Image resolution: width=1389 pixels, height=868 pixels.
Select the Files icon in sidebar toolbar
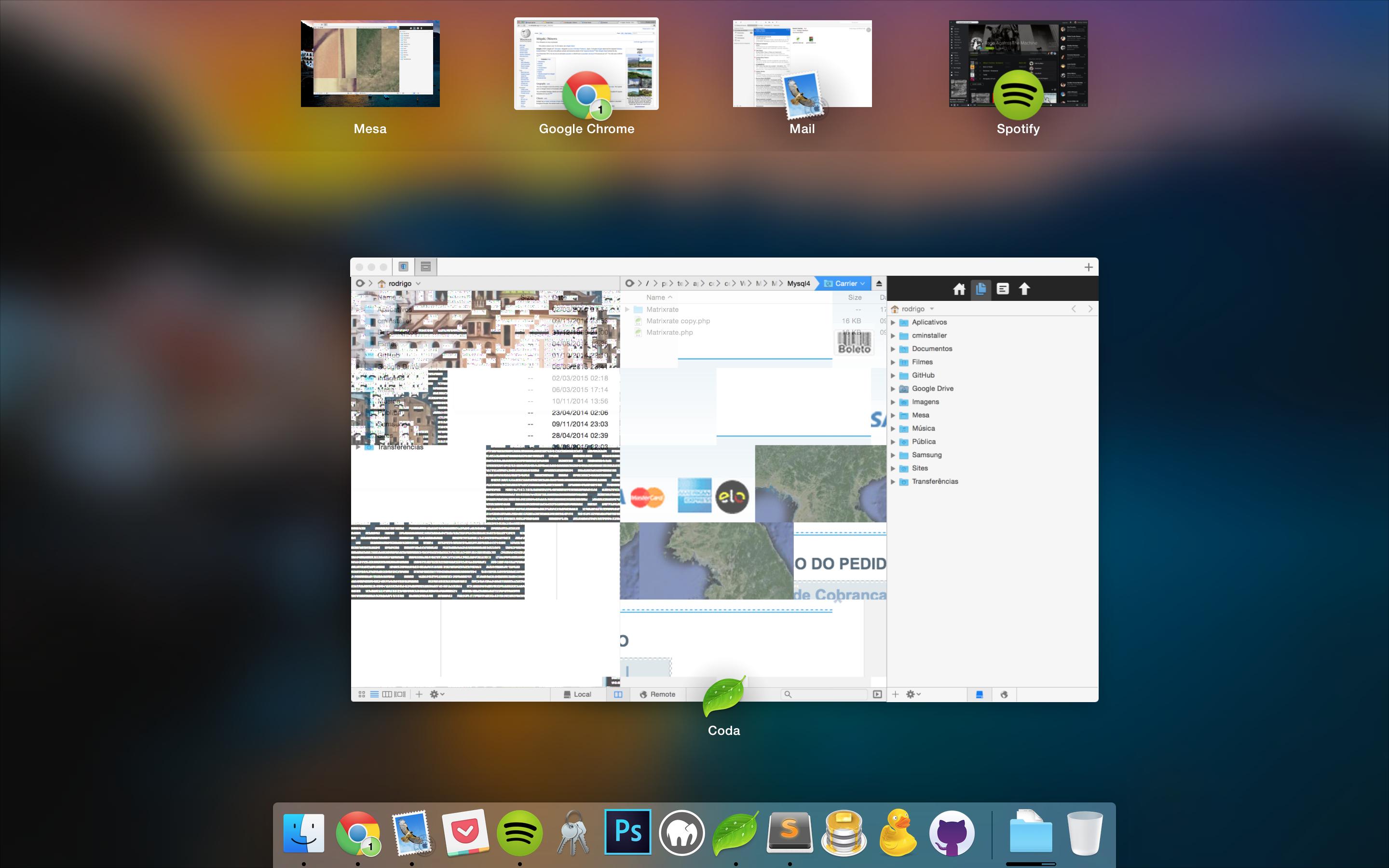[x=980, y=289]
